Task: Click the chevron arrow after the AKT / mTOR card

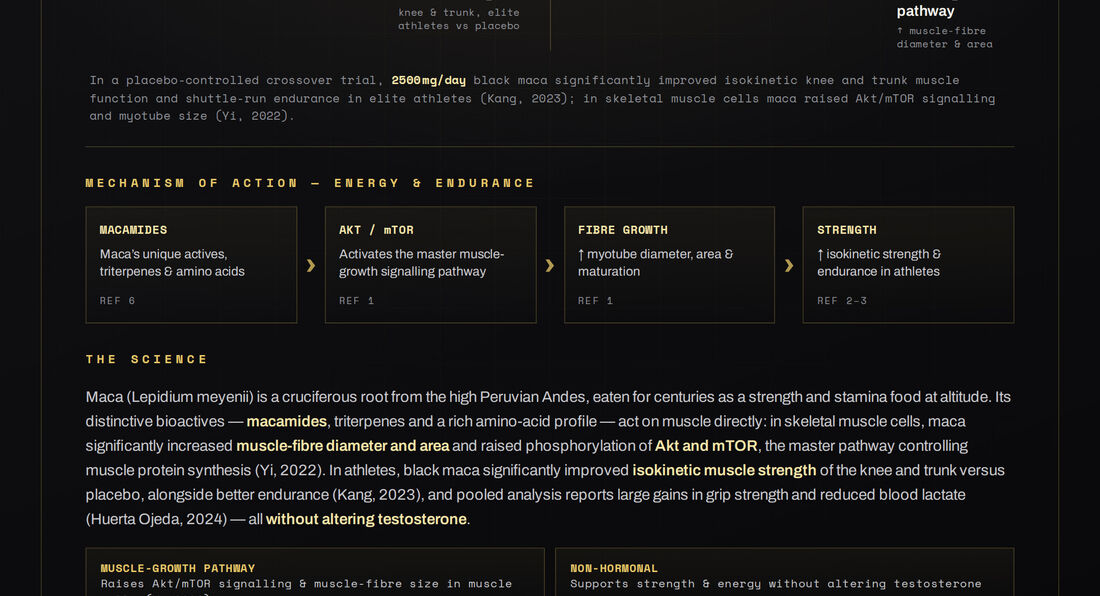Action: pos(550,266)
